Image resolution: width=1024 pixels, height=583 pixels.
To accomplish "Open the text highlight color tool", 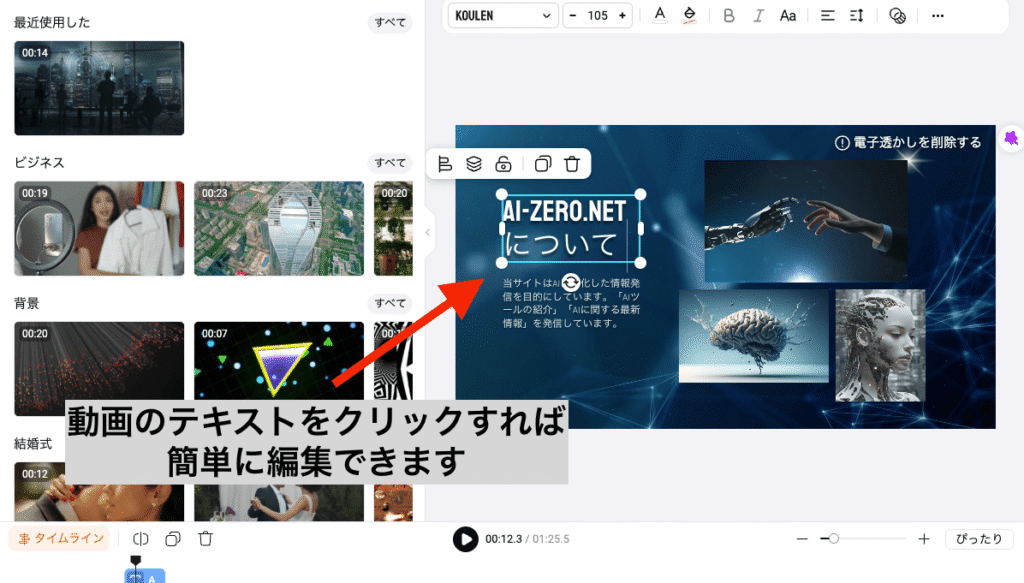I will pos(689,15).
